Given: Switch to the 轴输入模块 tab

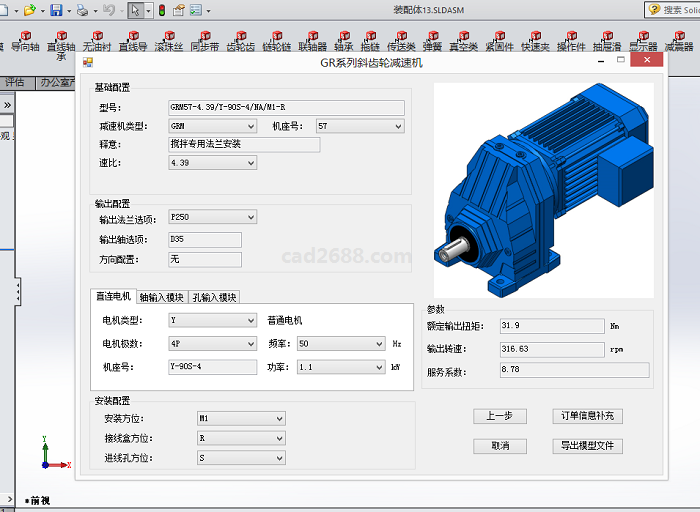Looking at the screenshot, I should pyautogui.click(x=161, y=297).
